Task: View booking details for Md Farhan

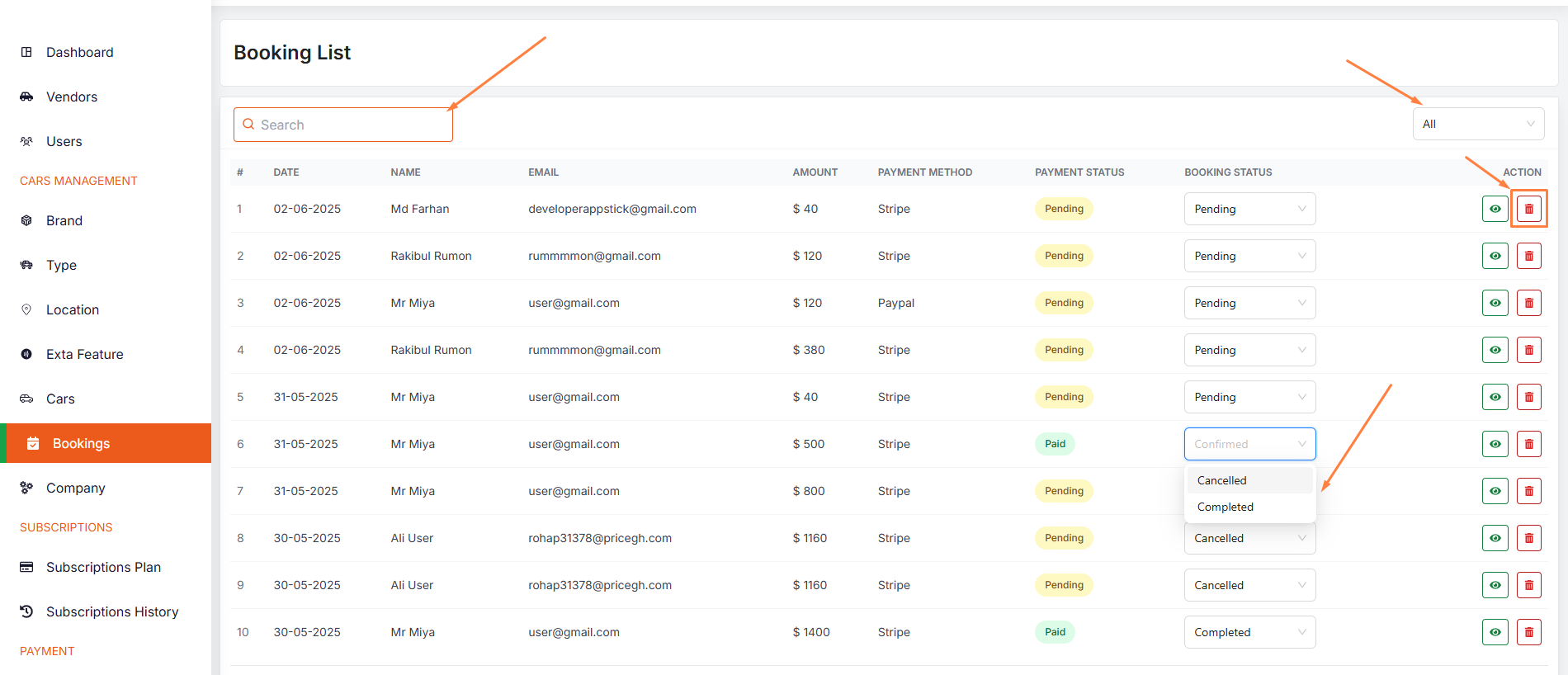Action: point(1495,209)
